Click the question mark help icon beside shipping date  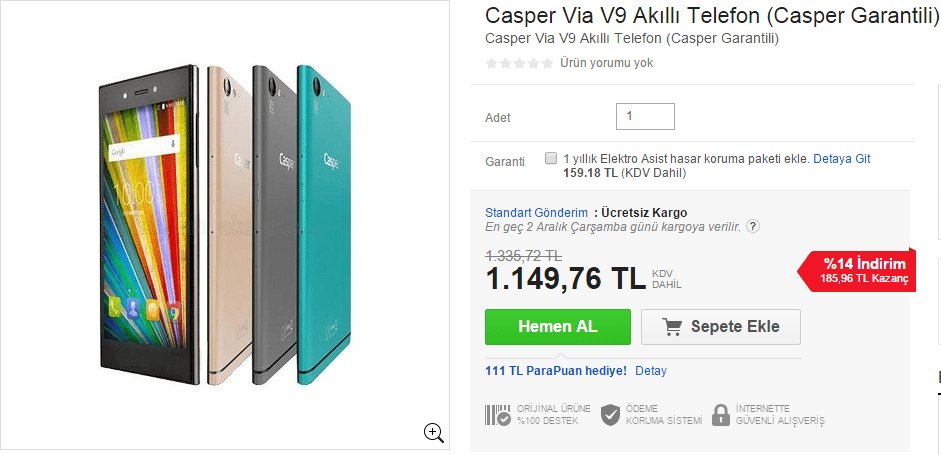click(753, 227)
